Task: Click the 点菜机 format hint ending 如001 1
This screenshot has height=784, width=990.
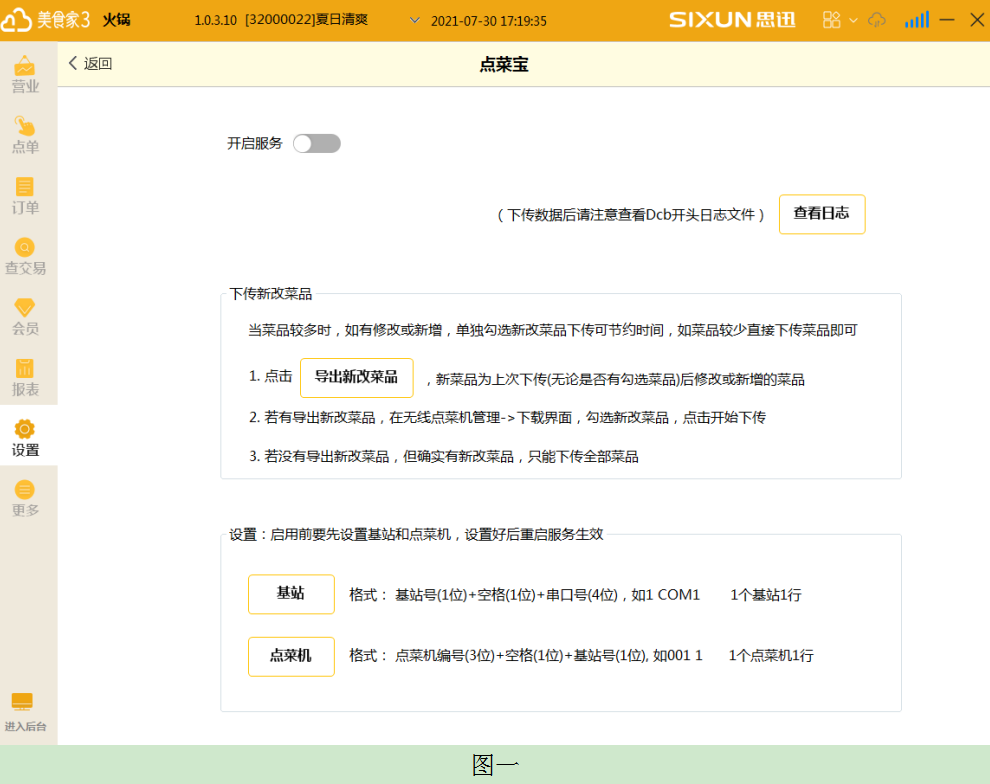Action: click(x=526, y=656)
